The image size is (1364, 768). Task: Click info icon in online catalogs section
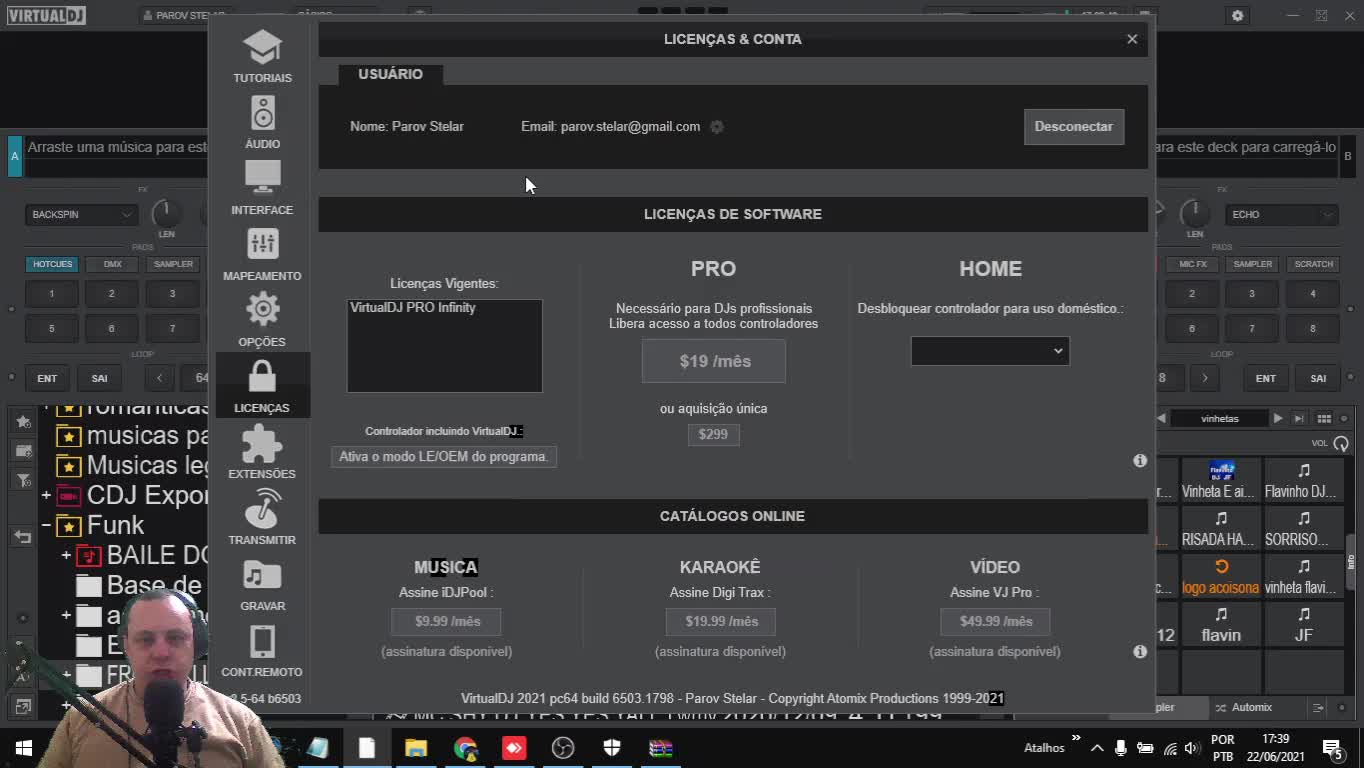[x=1140, y=651]
